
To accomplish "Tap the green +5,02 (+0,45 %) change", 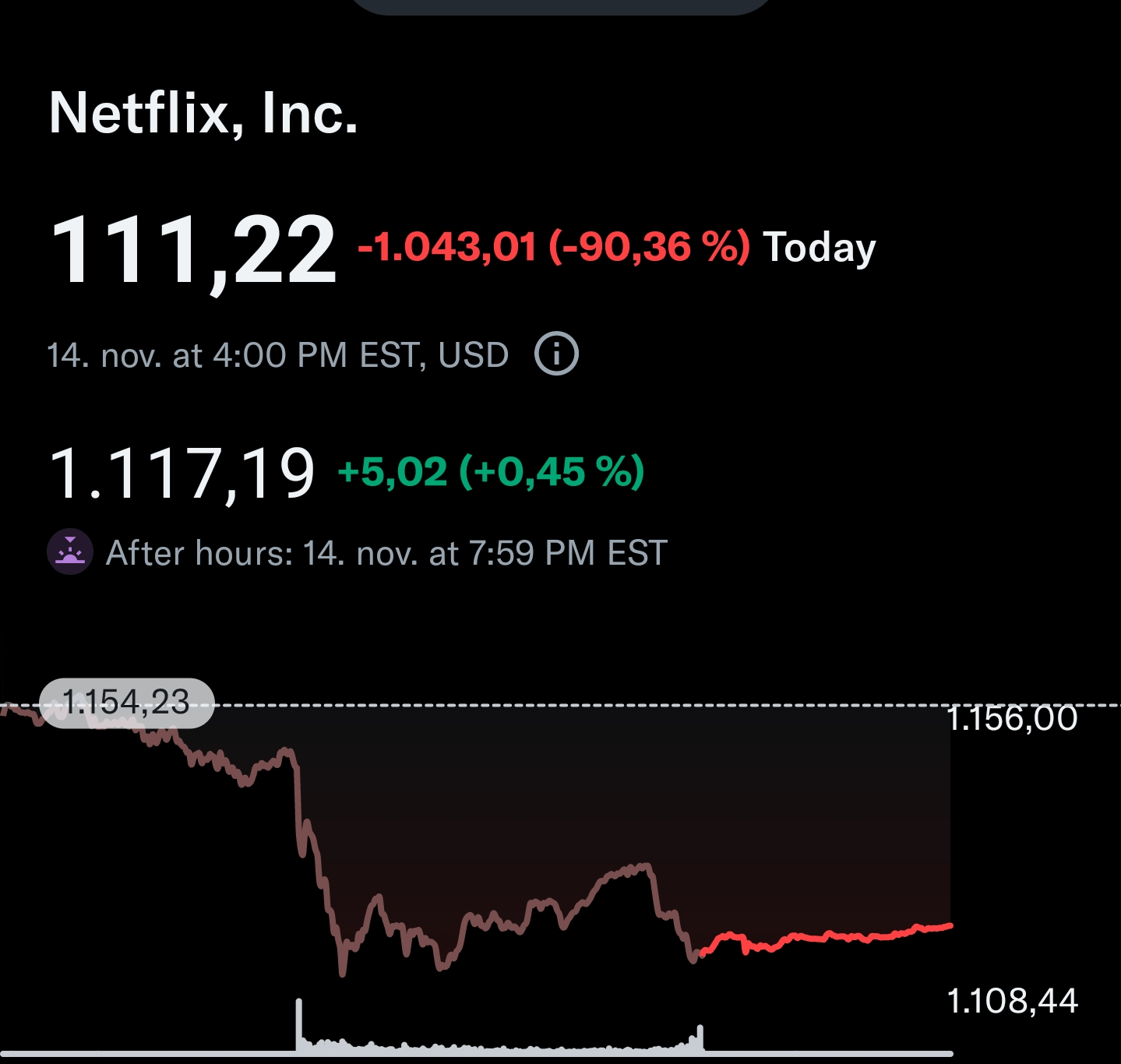I will [x=491, y=471].
